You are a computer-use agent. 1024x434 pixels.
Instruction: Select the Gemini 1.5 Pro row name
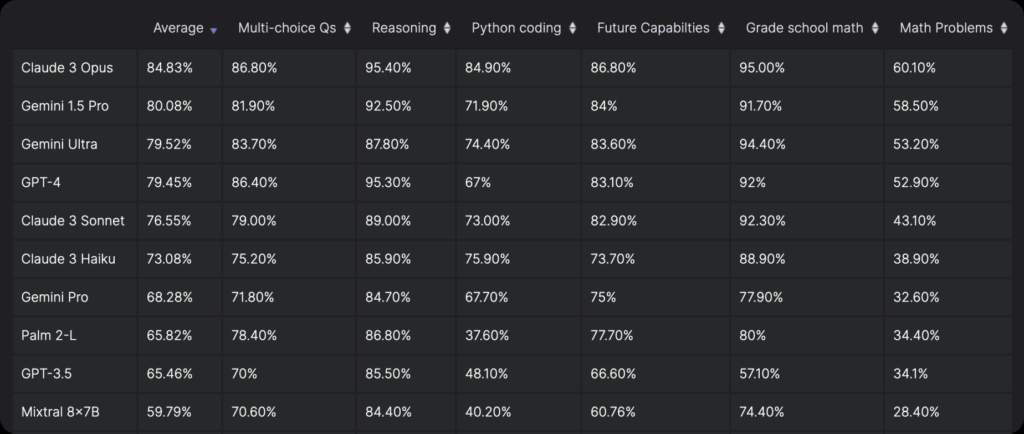[x=65, y=105]
